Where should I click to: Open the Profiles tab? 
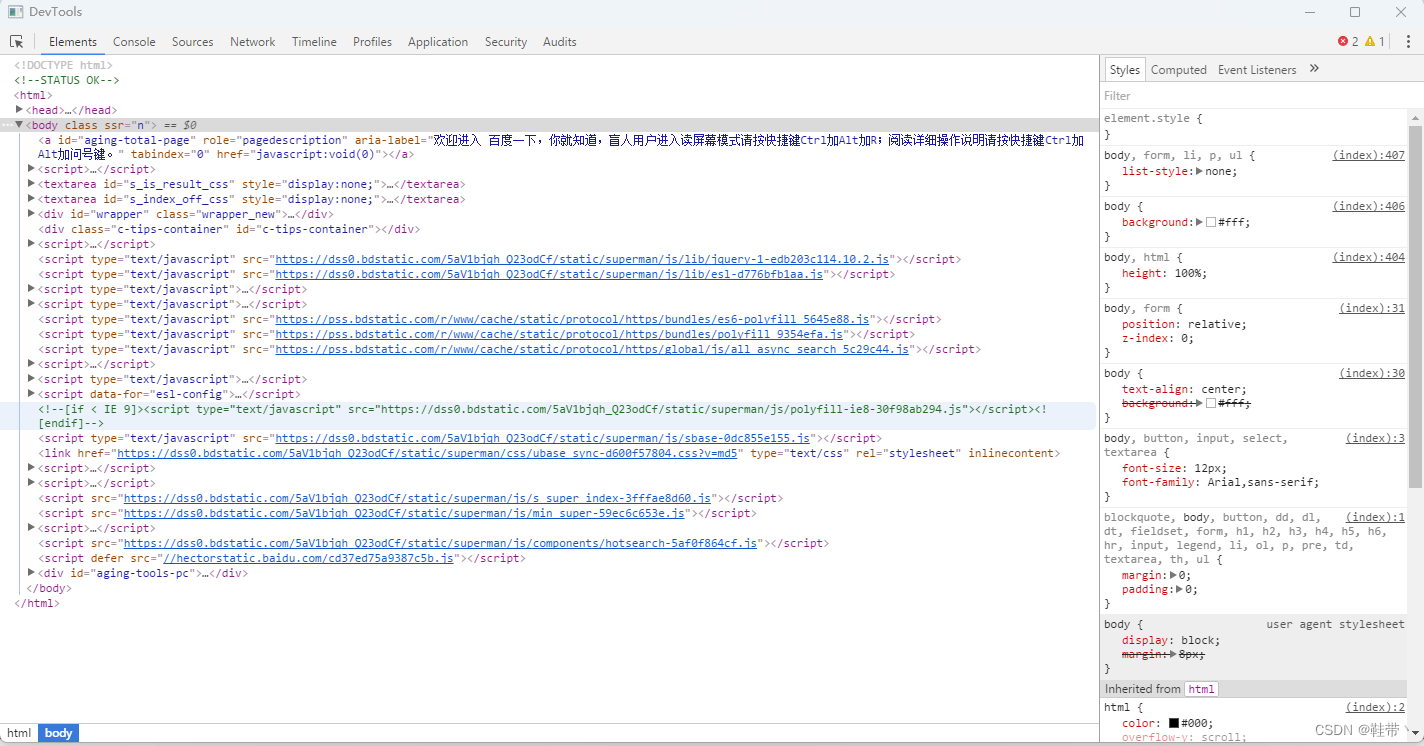(372, 42)
